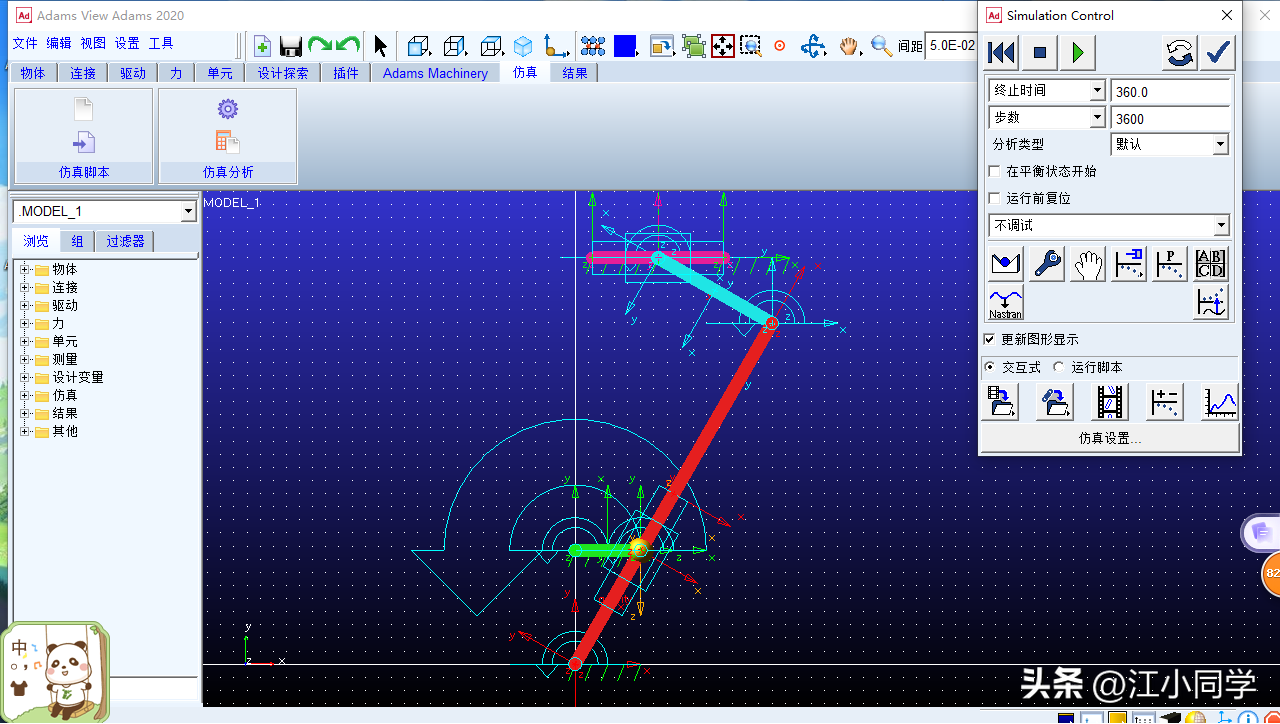This screenshot has width=1280, height=724.
Task: Rewind simulation to the beginning
Action: pos(1001,52)
